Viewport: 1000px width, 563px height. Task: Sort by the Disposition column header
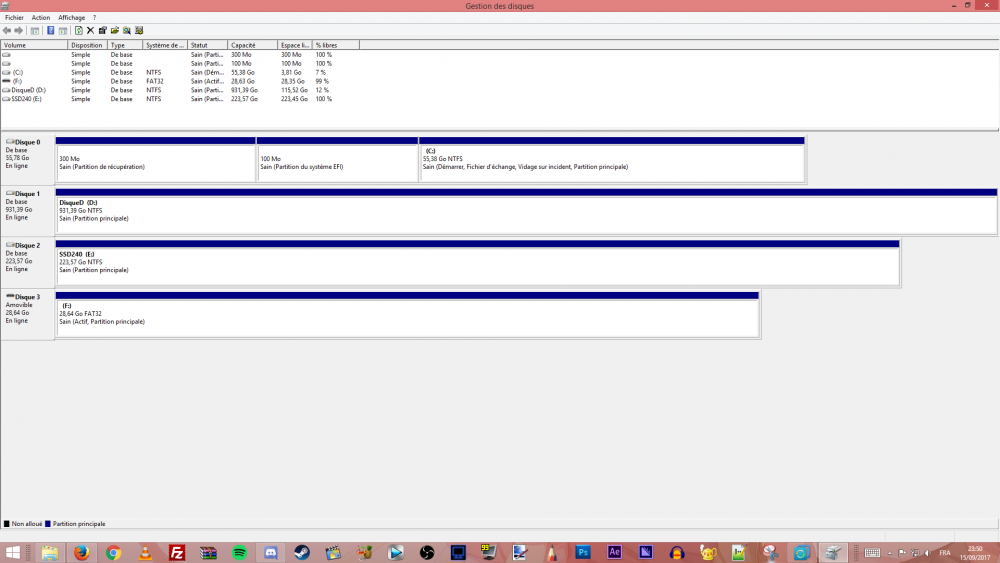pyautogui.click(x=87, y=45)
